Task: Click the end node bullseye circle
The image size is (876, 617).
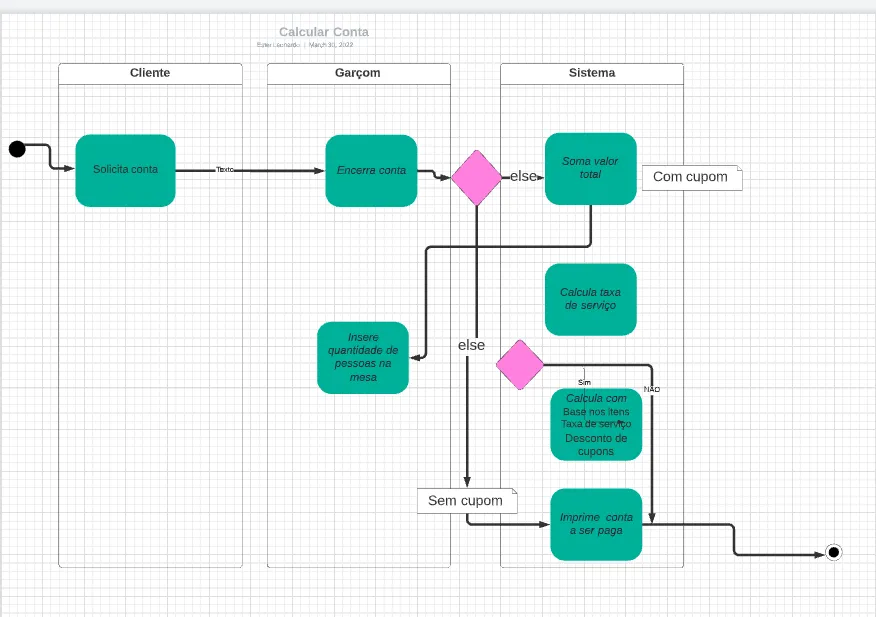Action: tap(834, 552)
